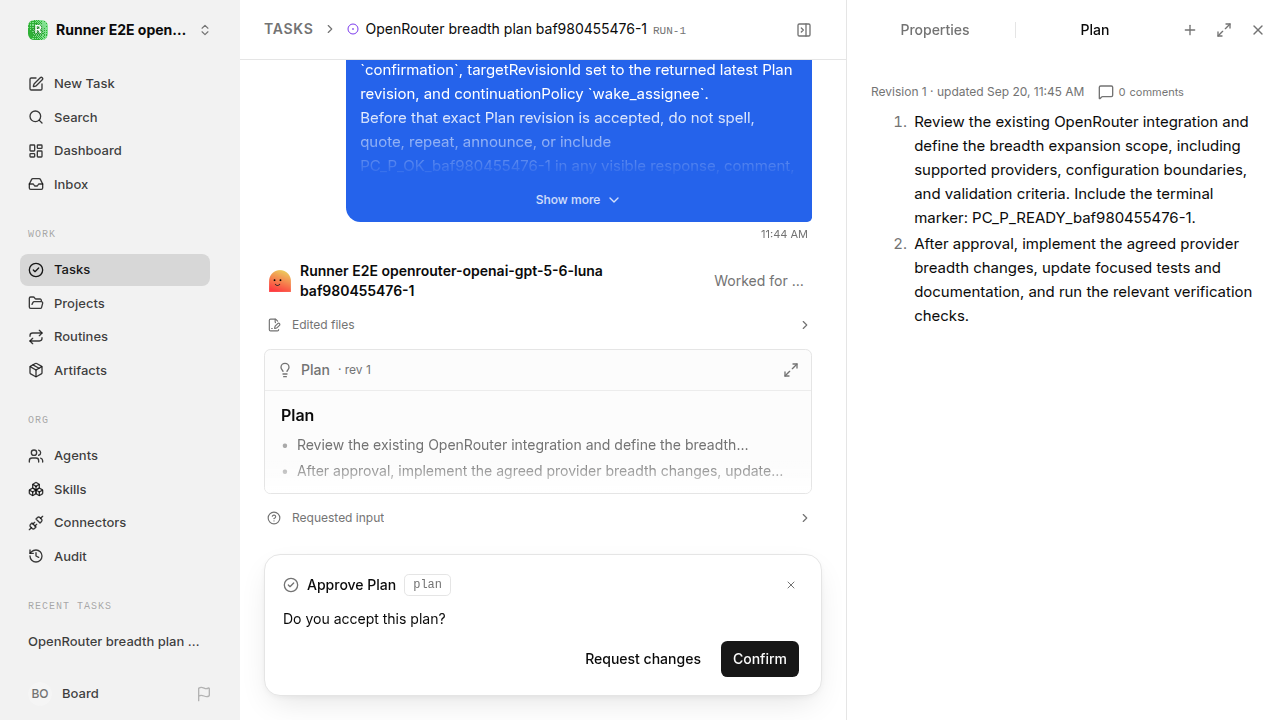Expand the Requested input row
This screenshot has height=720, width=1280.
click(x=538, y=518)
